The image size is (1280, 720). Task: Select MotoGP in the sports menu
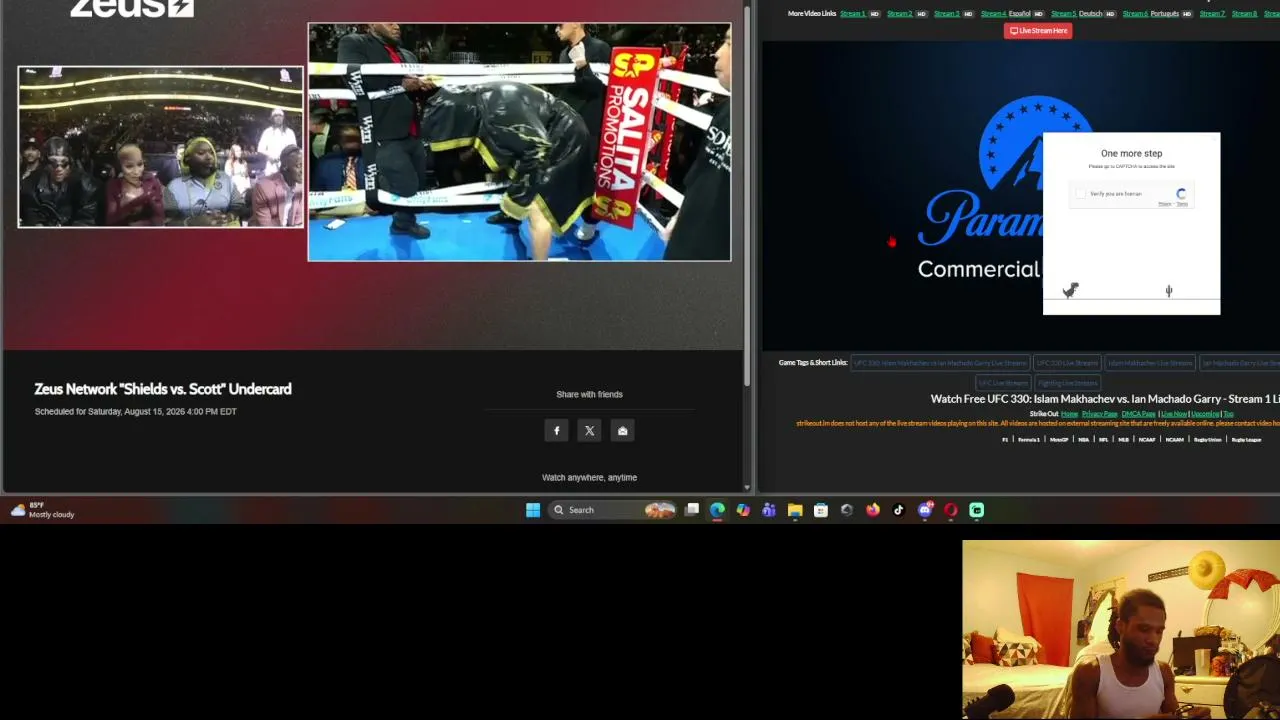coord(1058,440)
